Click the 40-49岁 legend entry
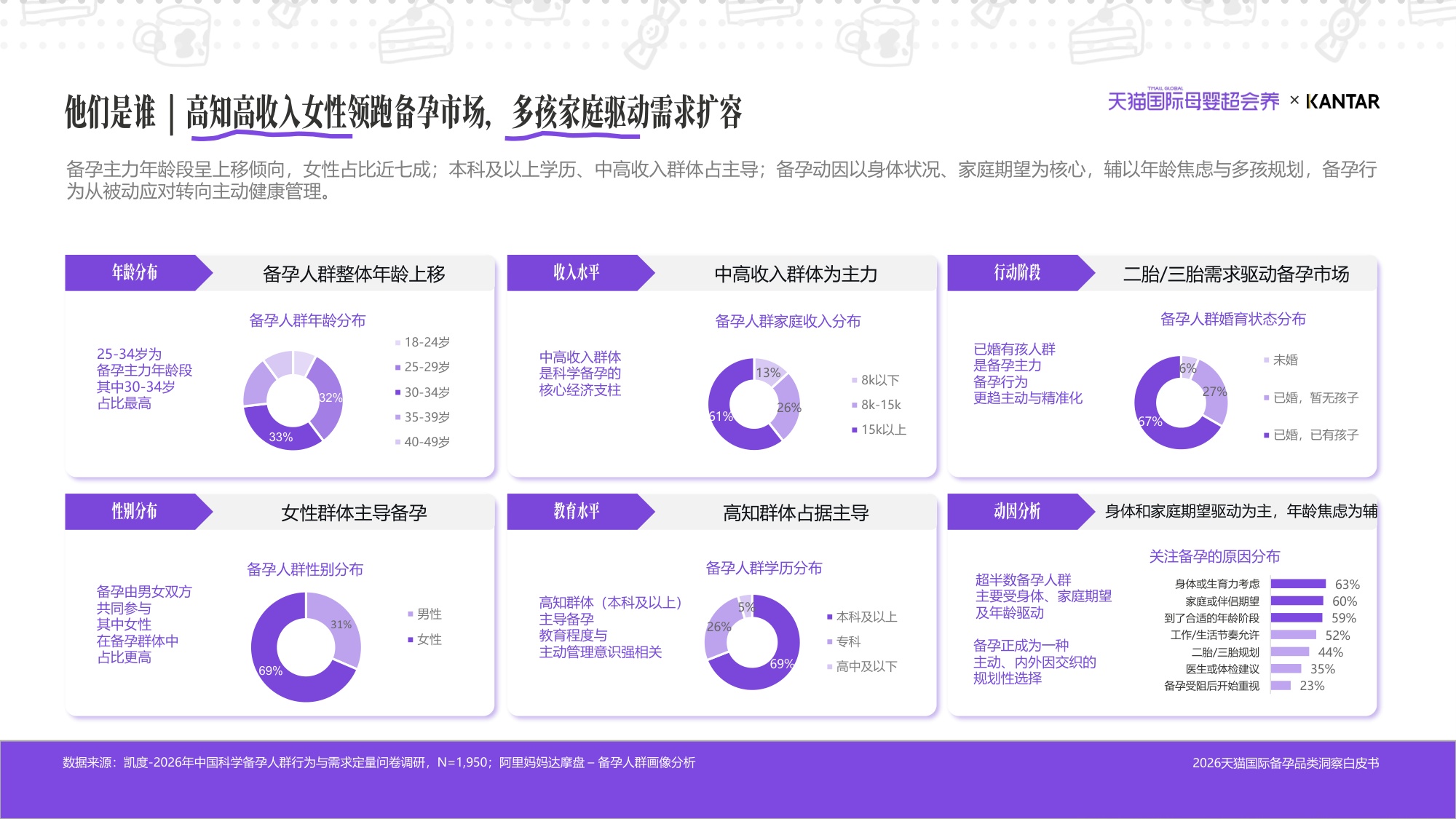1456x819 pixels. click(x=422, y=442)
